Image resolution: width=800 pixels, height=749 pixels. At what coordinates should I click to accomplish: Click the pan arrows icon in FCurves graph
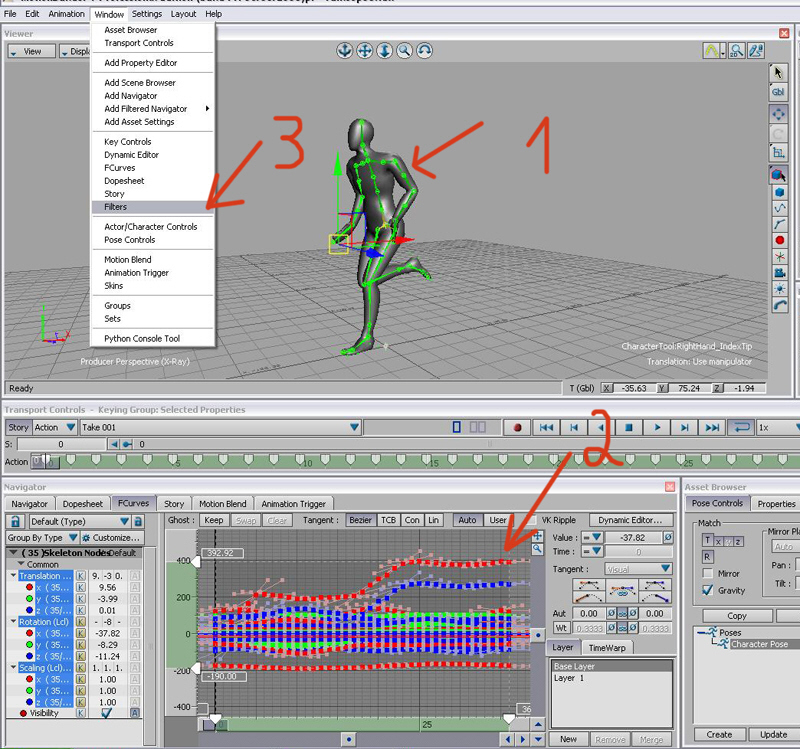coord(538,536)
